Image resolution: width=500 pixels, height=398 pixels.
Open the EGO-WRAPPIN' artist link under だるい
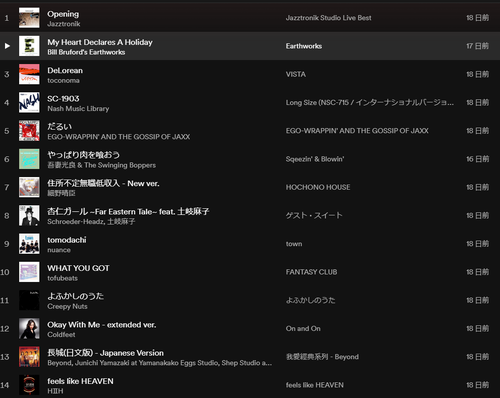click(119, 137)
